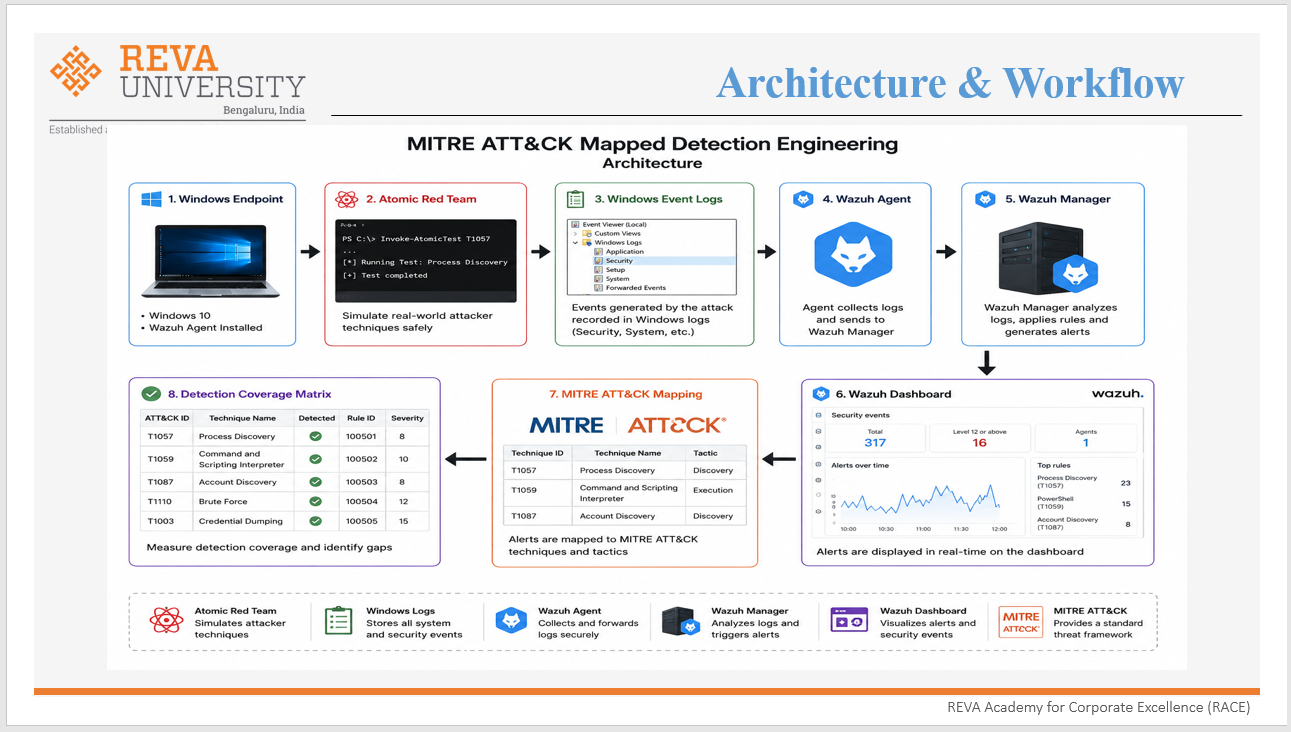Screen dimensions: 1291x732
Task: Click the REVA Academy for Corporate Excellence footer text
Action: [1098, 707]
